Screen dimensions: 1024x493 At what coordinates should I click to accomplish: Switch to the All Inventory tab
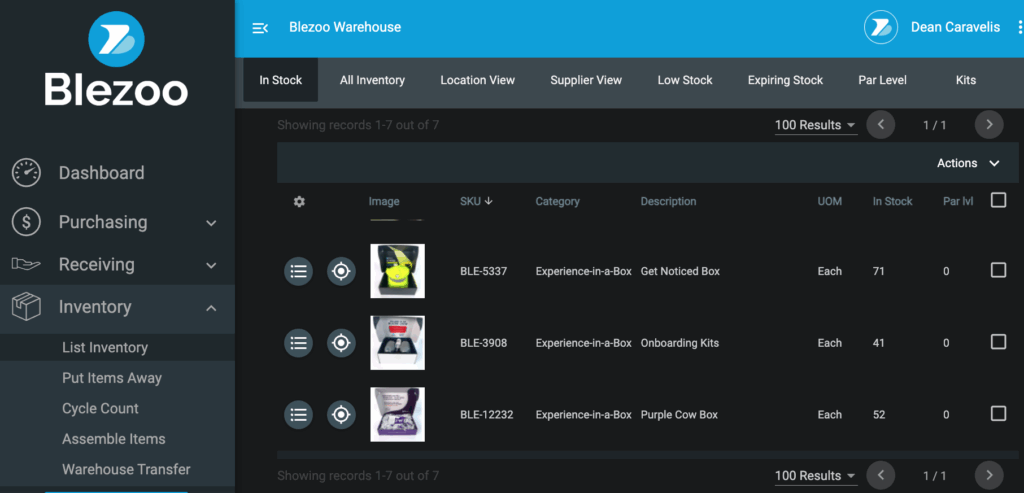point(372,80)
